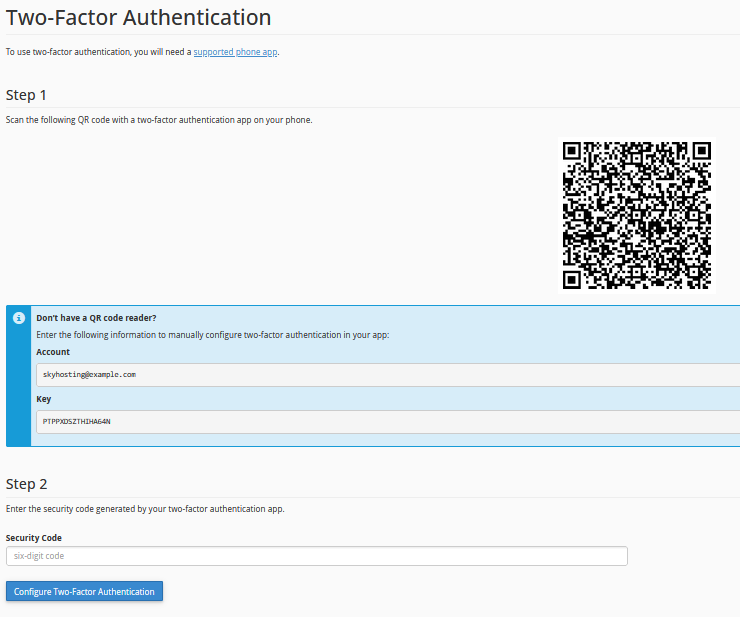Click the Two-Factor Authentication page heading
The image size is (740, 617).
[138, 18]
